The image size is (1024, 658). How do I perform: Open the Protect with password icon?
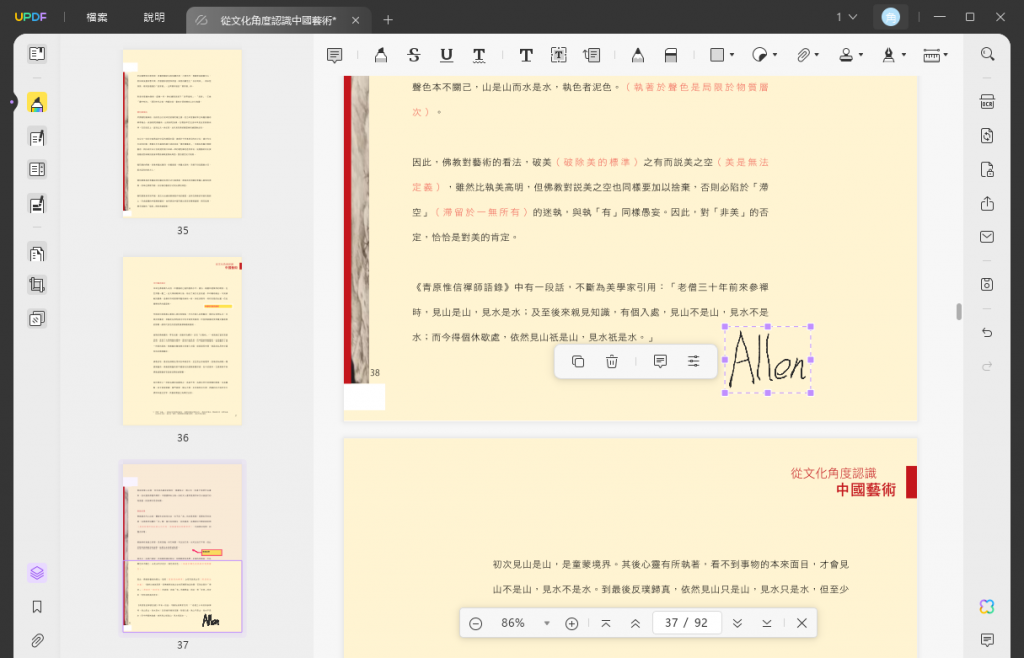click(x=987, y=170)
